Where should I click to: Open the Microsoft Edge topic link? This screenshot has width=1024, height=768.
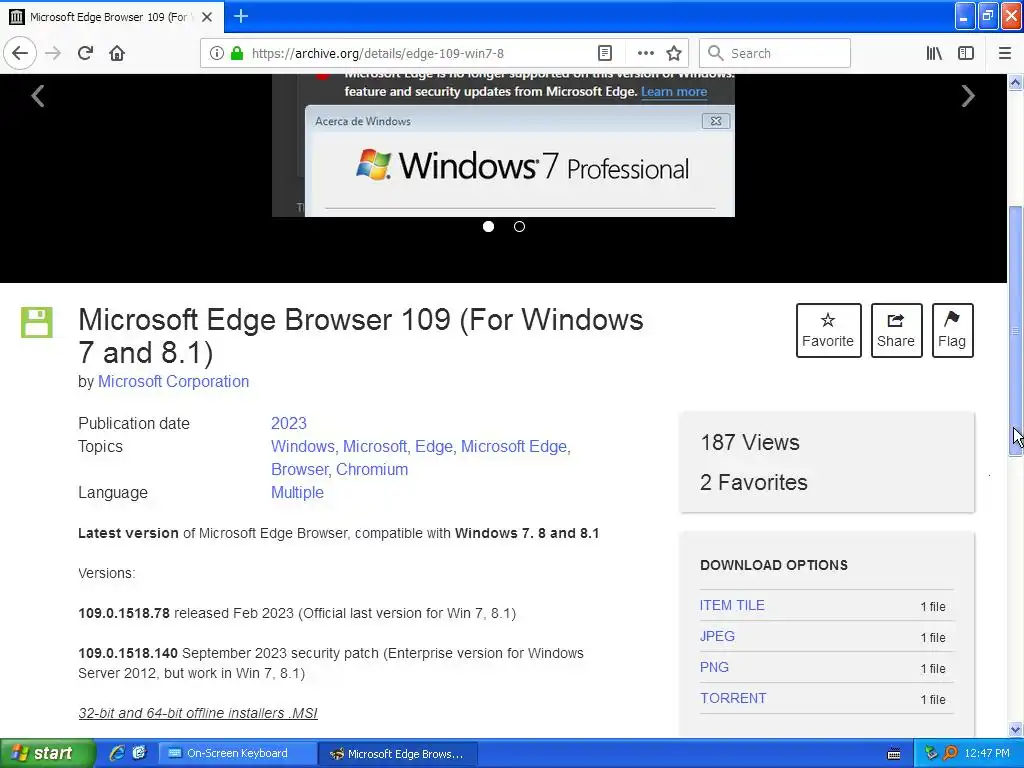515,447
